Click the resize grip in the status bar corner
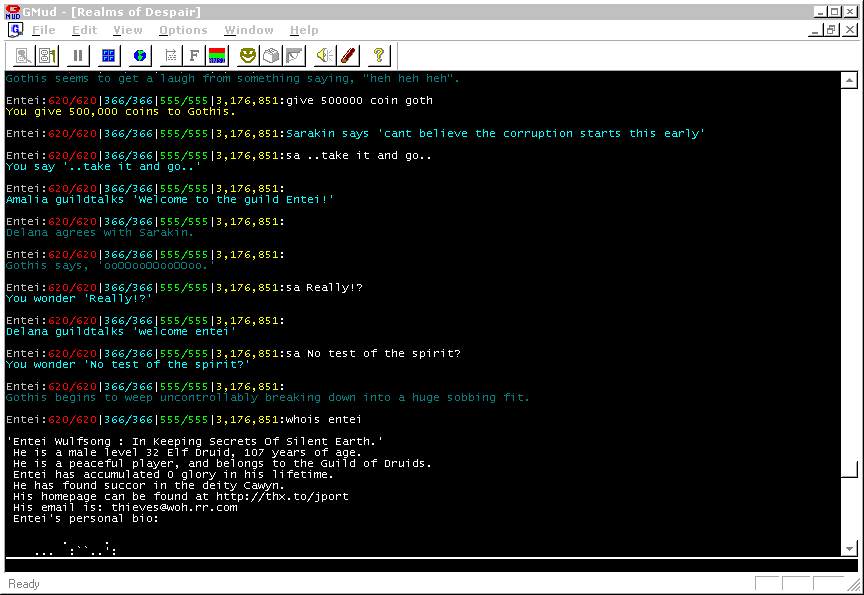The width and height of the screenshot is (864, 595). pyautogui.click(x=854, y=586)
